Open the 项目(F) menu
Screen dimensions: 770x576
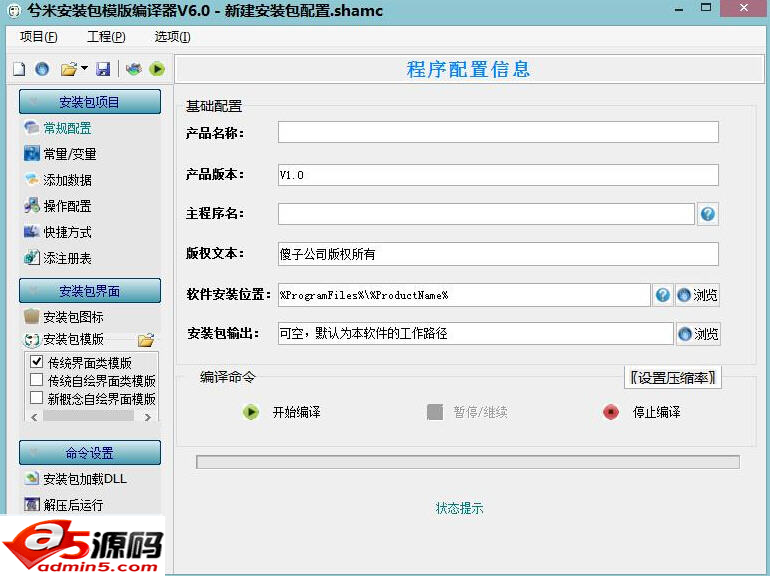(x=38, y=37)
